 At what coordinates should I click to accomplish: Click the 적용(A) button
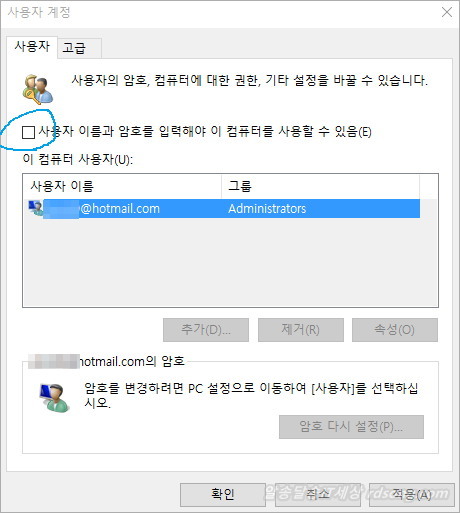pyautogui.click(x=412, y=494)
